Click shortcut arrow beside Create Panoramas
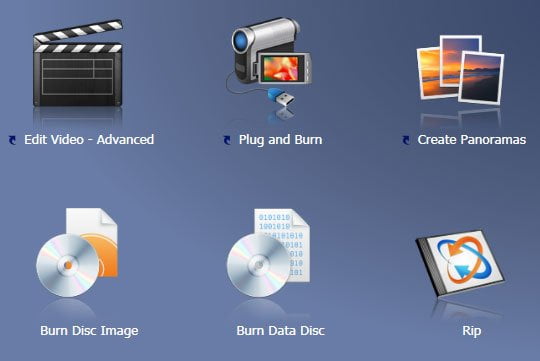This screenshot has width=540, height=361. pyautogui.click(x=406, y=140)
